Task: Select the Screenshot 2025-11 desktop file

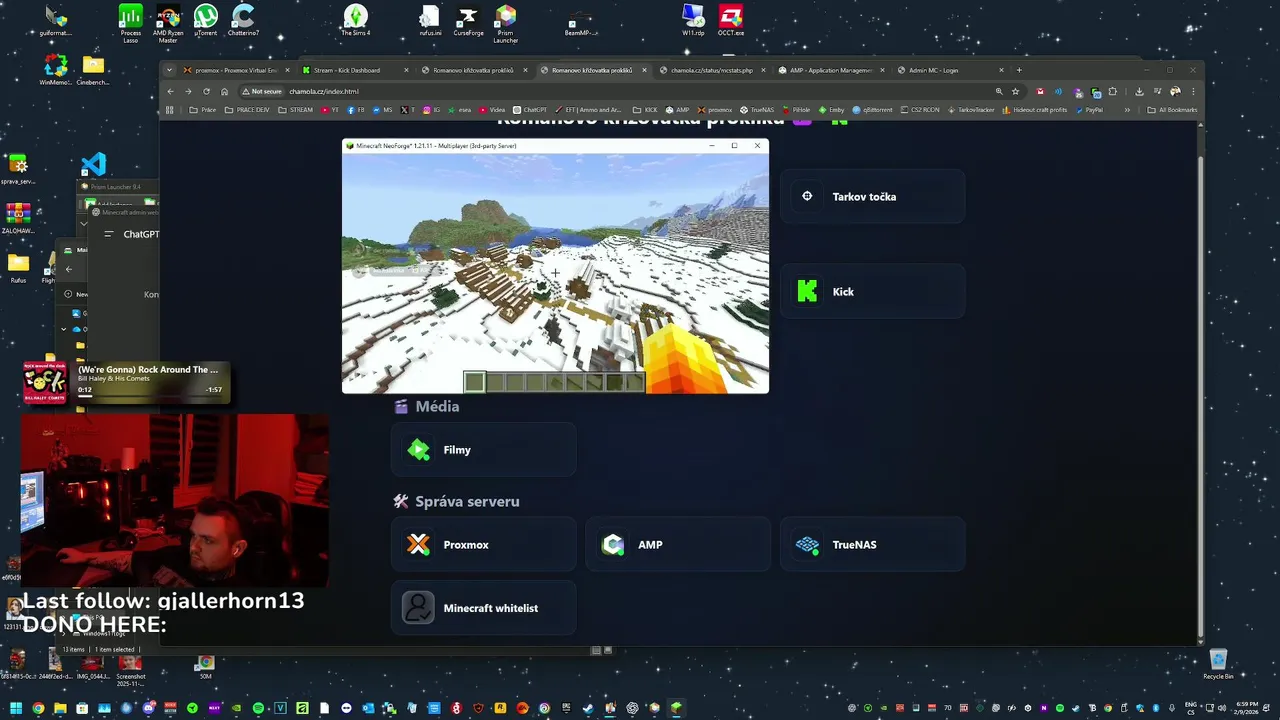Action: 130,668
